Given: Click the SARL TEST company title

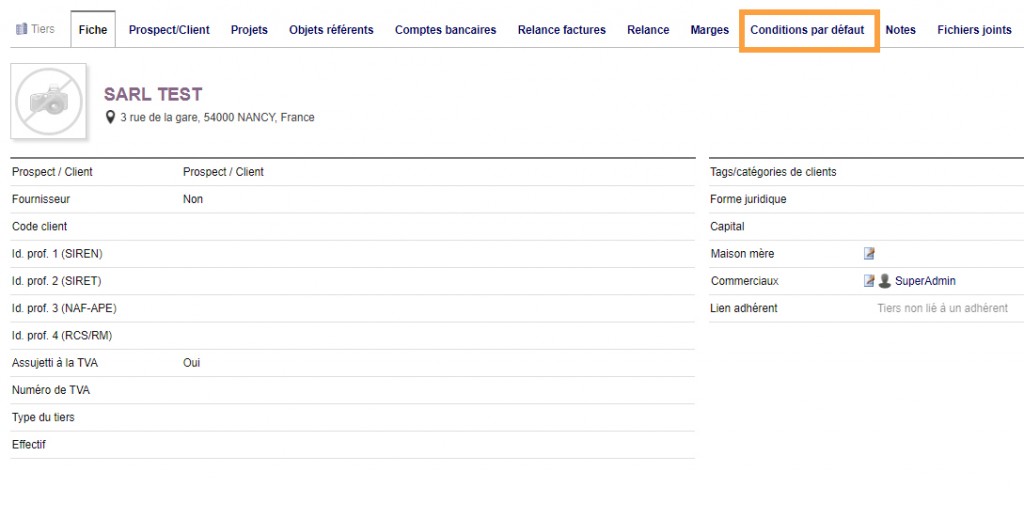Looking at the screenshot, I should [153, 94].
